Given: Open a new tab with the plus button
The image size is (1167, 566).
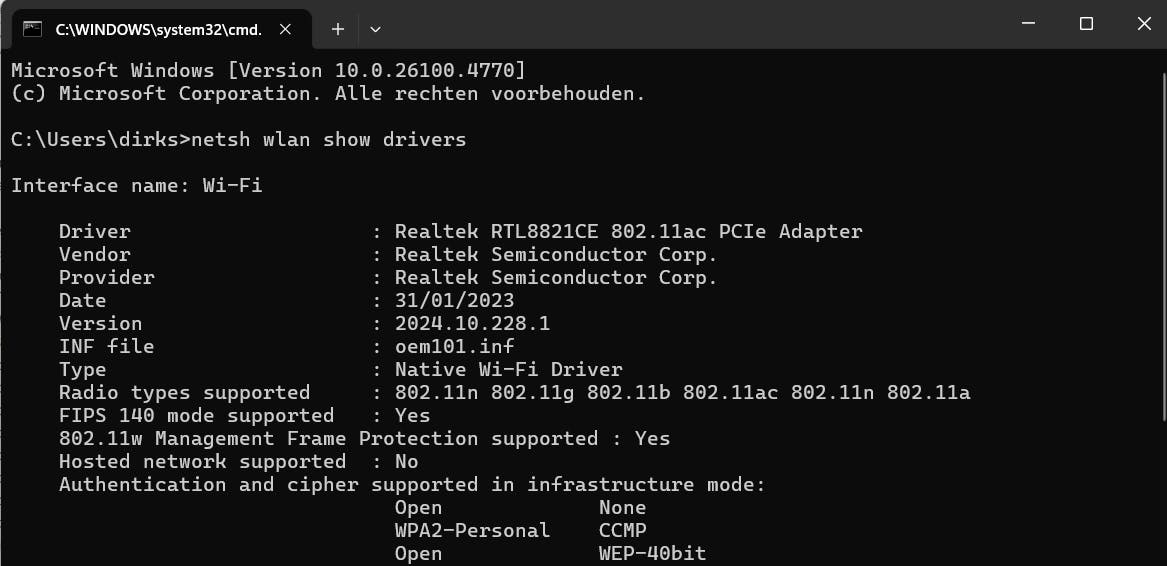Looking at the screenshot, I should tap(338, 29).
